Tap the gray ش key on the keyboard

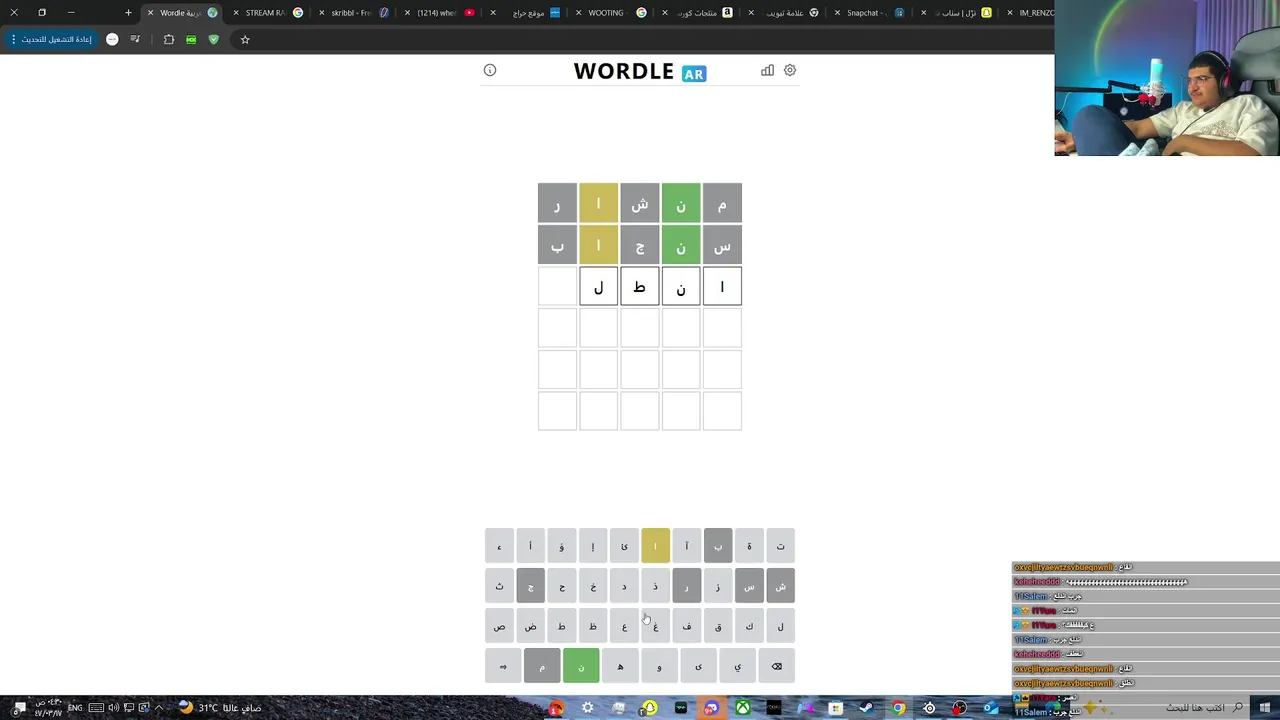coord(781,586)
